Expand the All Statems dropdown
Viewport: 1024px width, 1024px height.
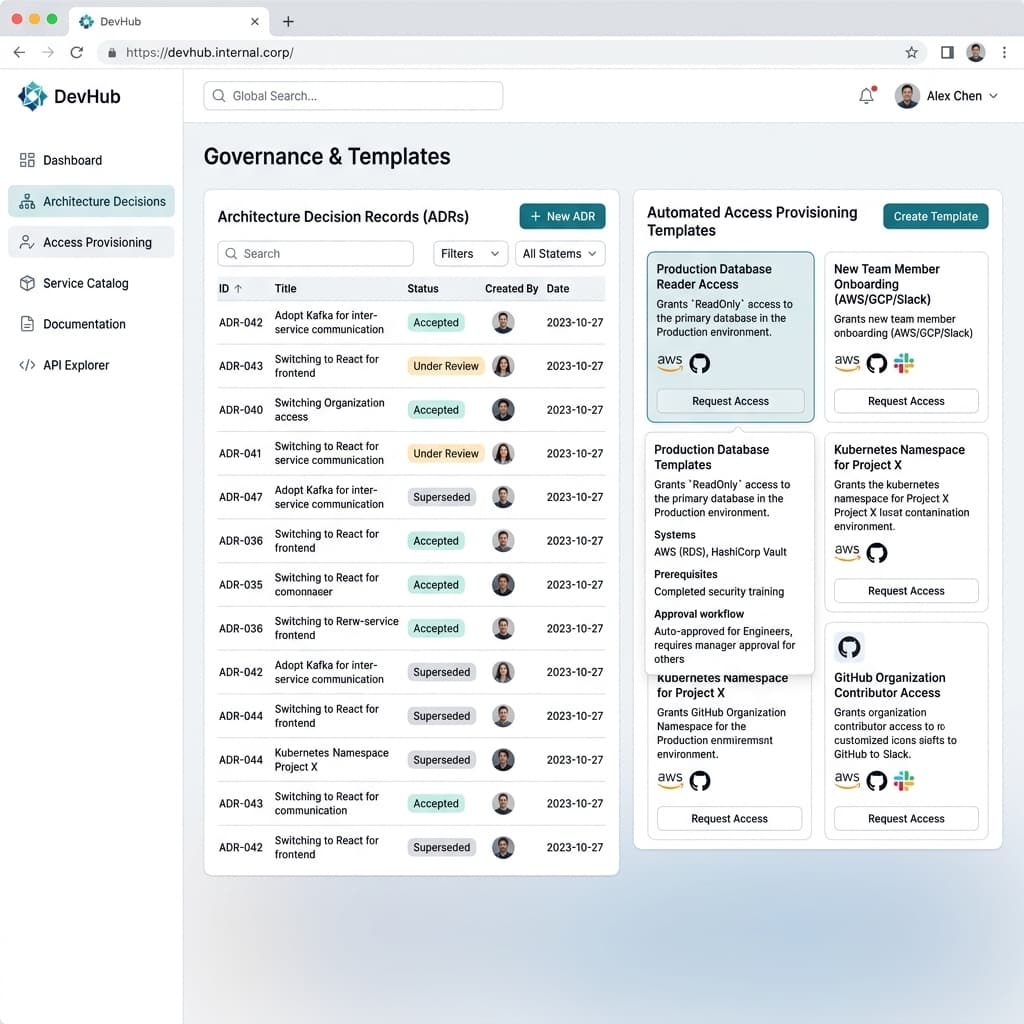coord(560,253)
